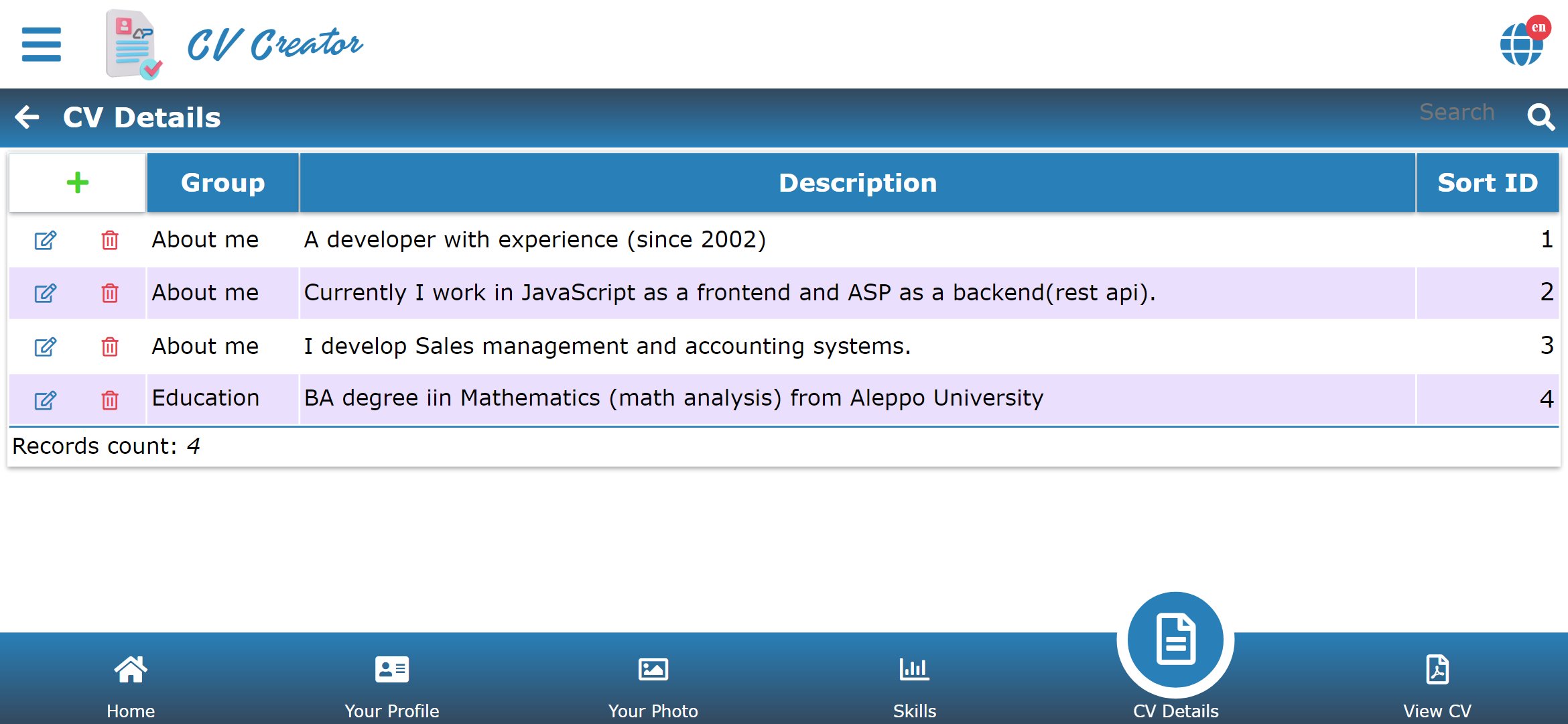Edit the Education row
Viewport: 1568px width, 724px height.
pyautogui.click(x=45, y=400)
